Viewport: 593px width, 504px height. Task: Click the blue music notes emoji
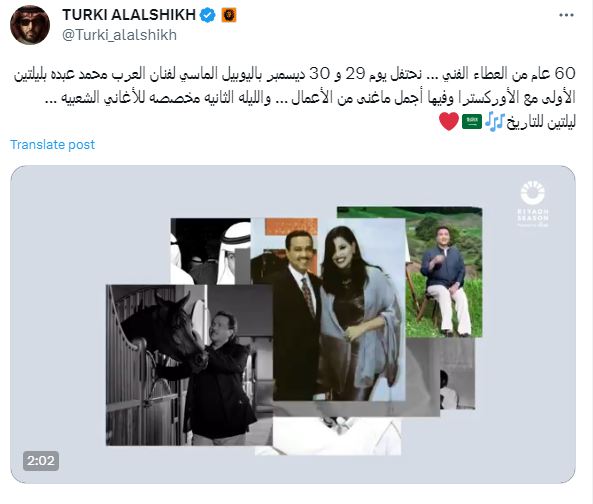494,122
